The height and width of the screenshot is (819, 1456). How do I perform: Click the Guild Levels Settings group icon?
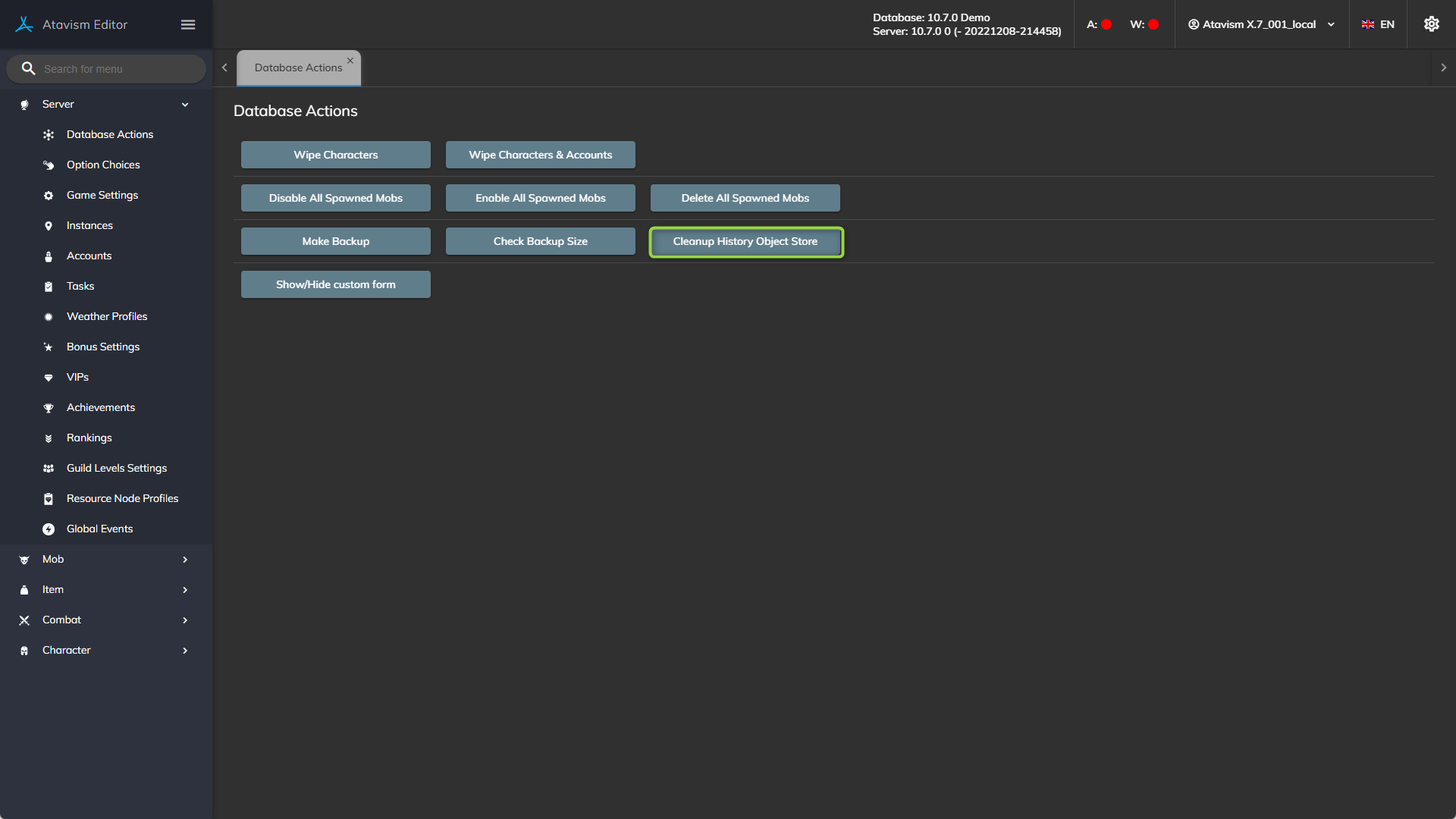[49, 469]
